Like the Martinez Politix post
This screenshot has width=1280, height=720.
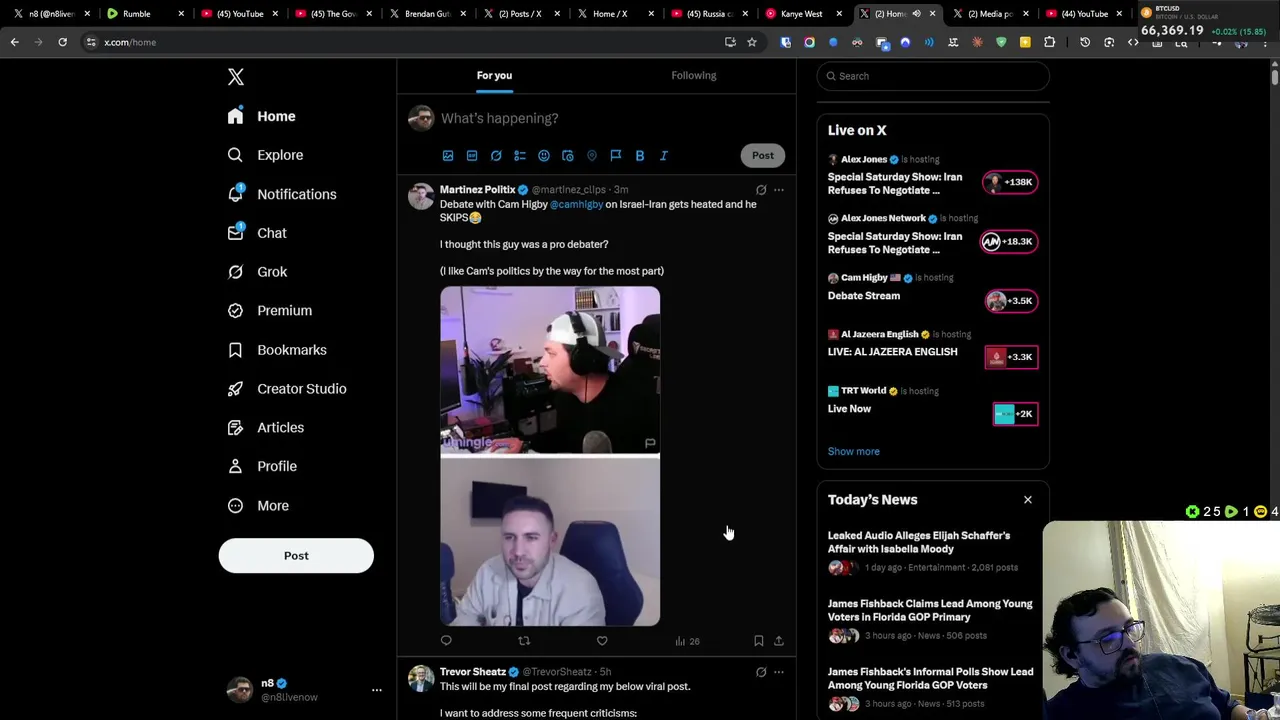click(x=602, y=641)
